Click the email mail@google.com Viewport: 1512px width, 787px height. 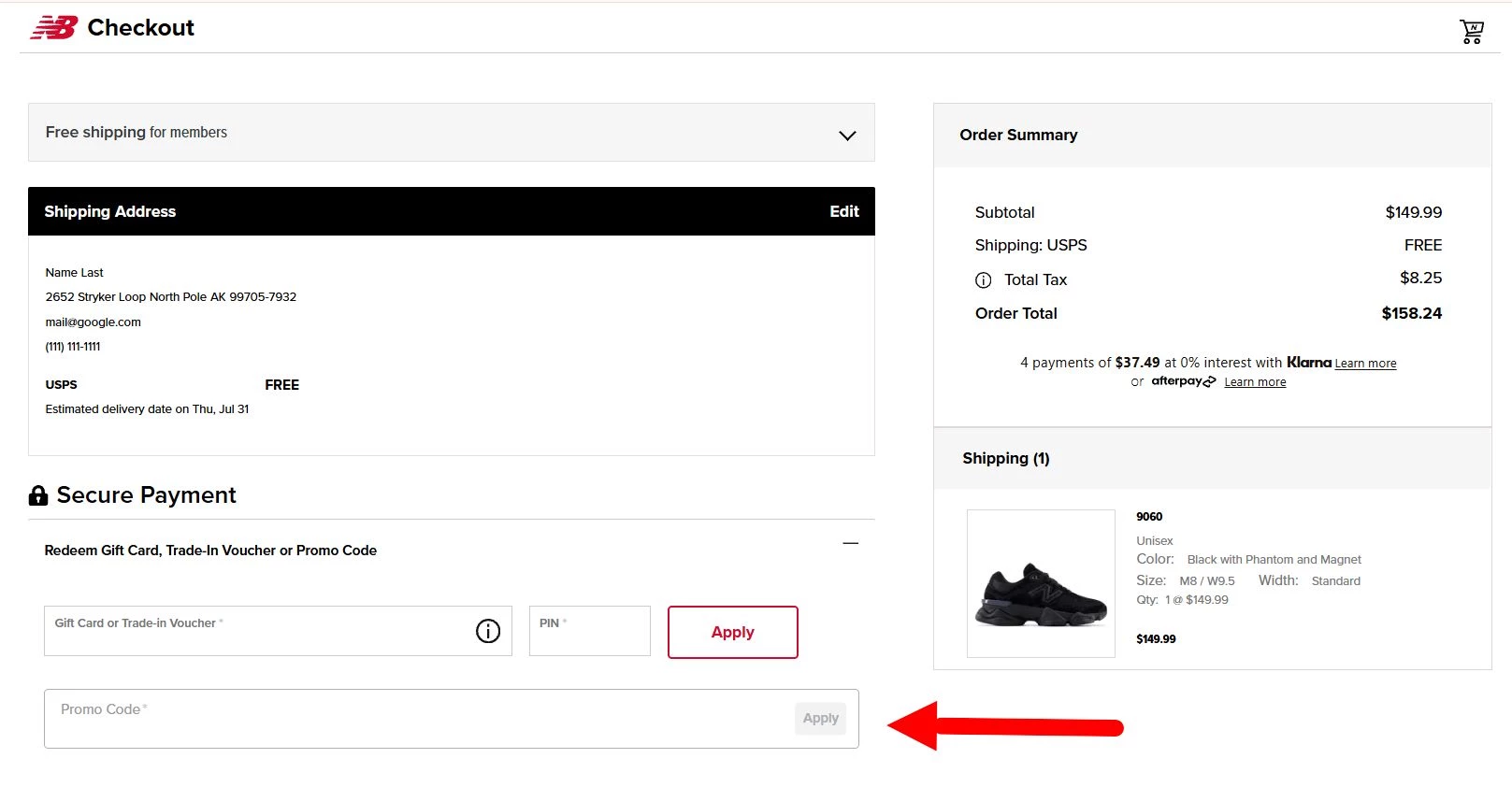point(94,322)
